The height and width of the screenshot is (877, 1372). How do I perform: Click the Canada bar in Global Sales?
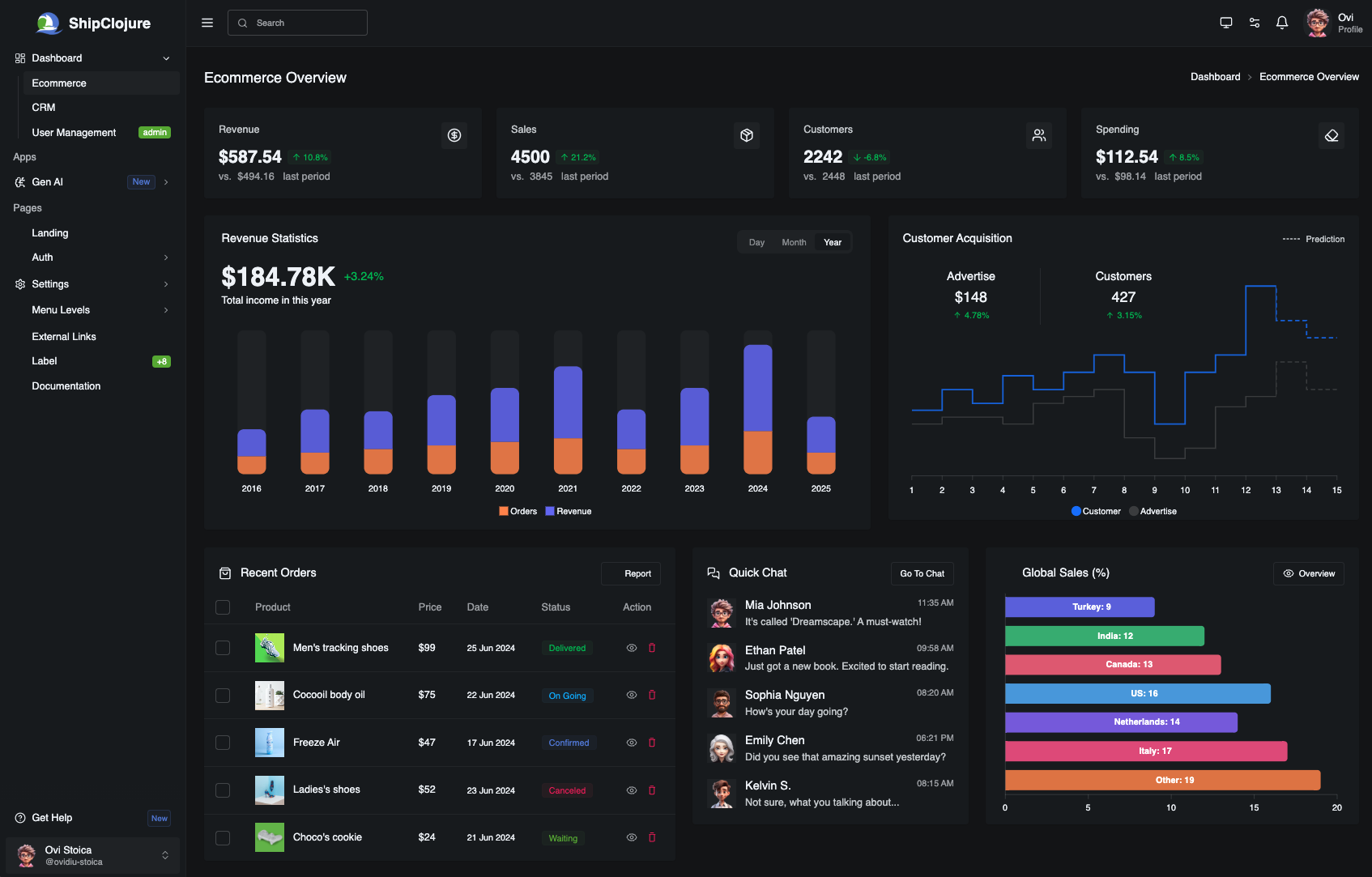point(1113,664)
